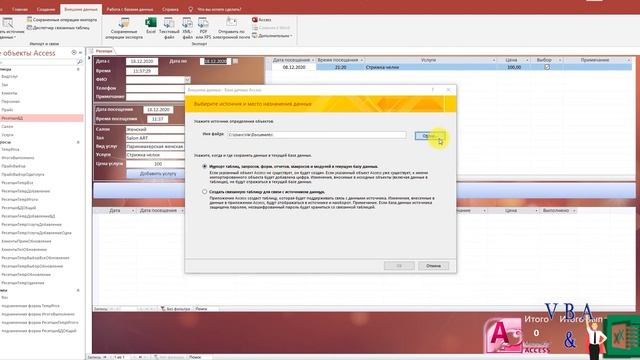Open the Linked Table Manager
This screenshot has height=360, width=640.
click(58, 28)
